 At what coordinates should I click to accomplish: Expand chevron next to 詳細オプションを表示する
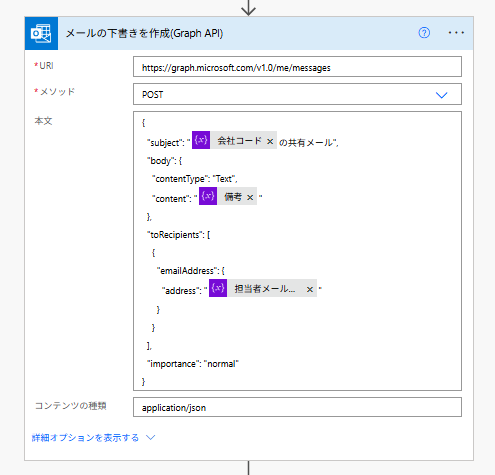[151, 437]
